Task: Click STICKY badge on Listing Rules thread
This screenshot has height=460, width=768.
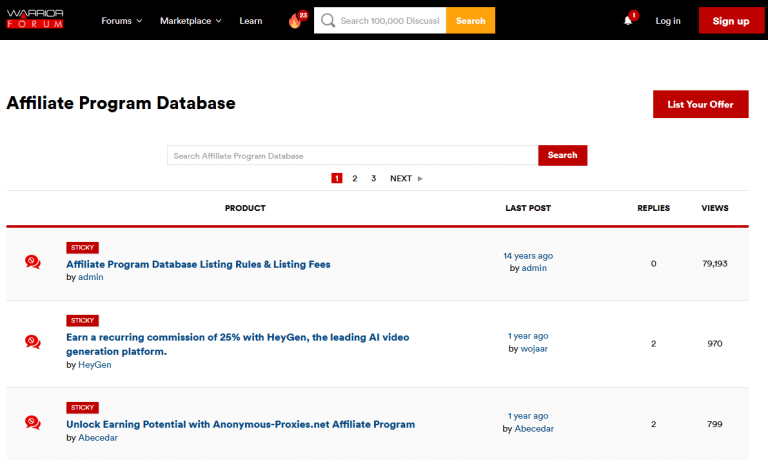Action: [x=82, y=247]
